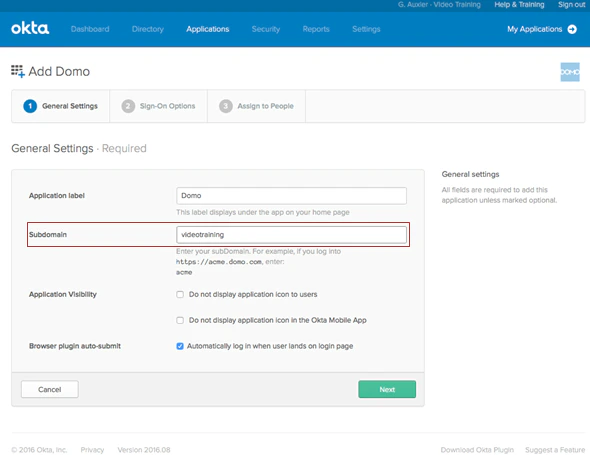Click the step 3 circle icon
The width and height of the screenshot is (590, 455).
coord(226,106)
